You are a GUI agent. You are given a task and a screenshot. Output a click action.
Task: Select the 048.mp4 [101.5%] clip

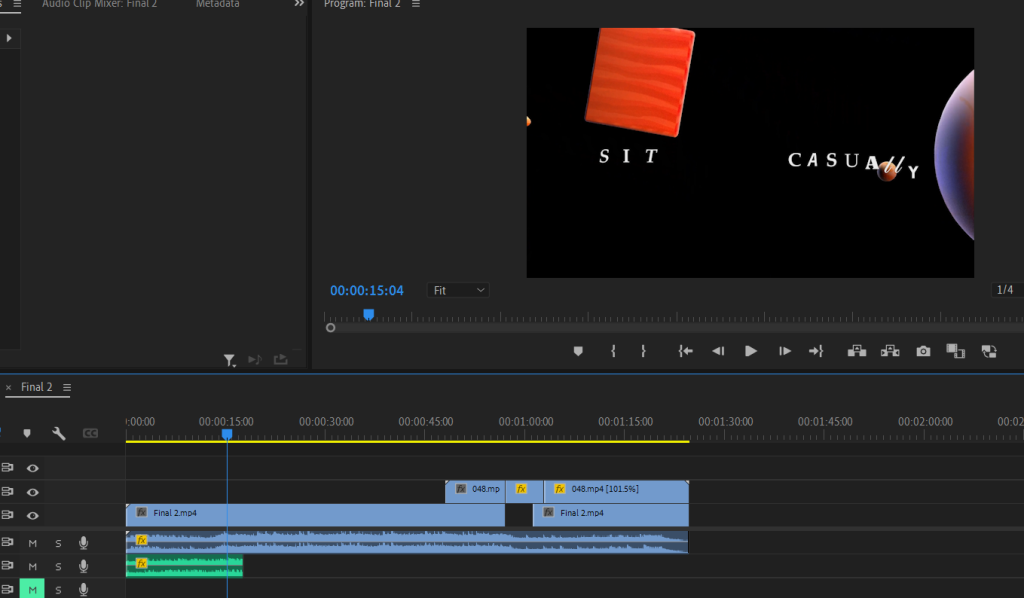tap(616, 491)
